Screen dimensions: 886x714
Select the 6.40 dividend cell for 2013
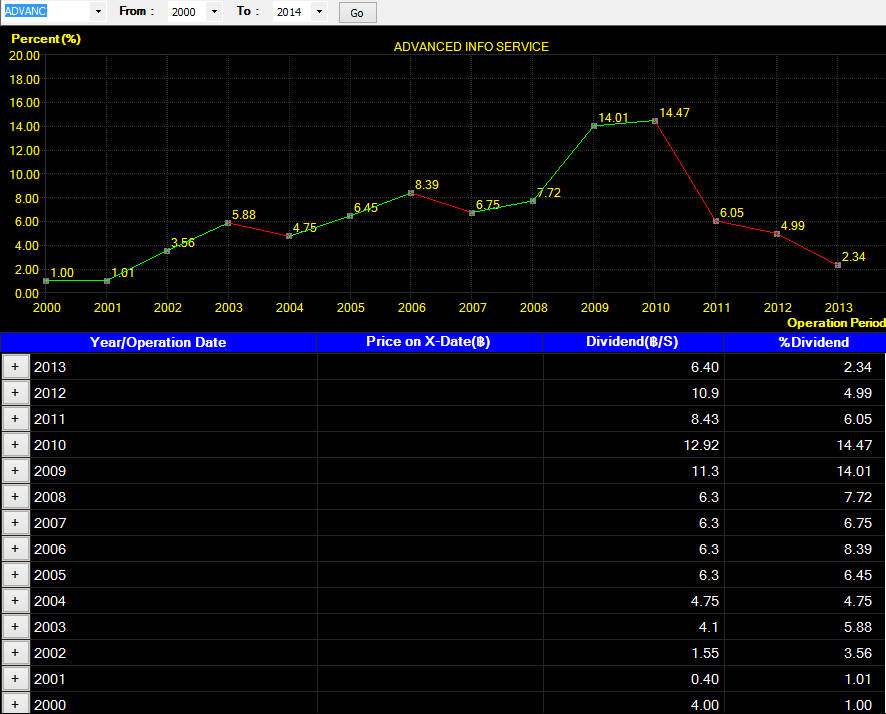(633, 367)
